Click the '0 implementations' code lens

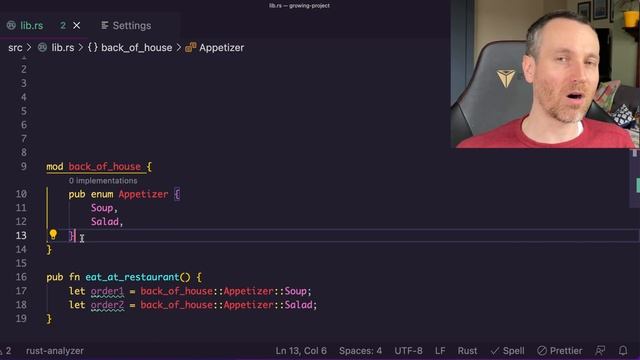[x=103, y=180]
